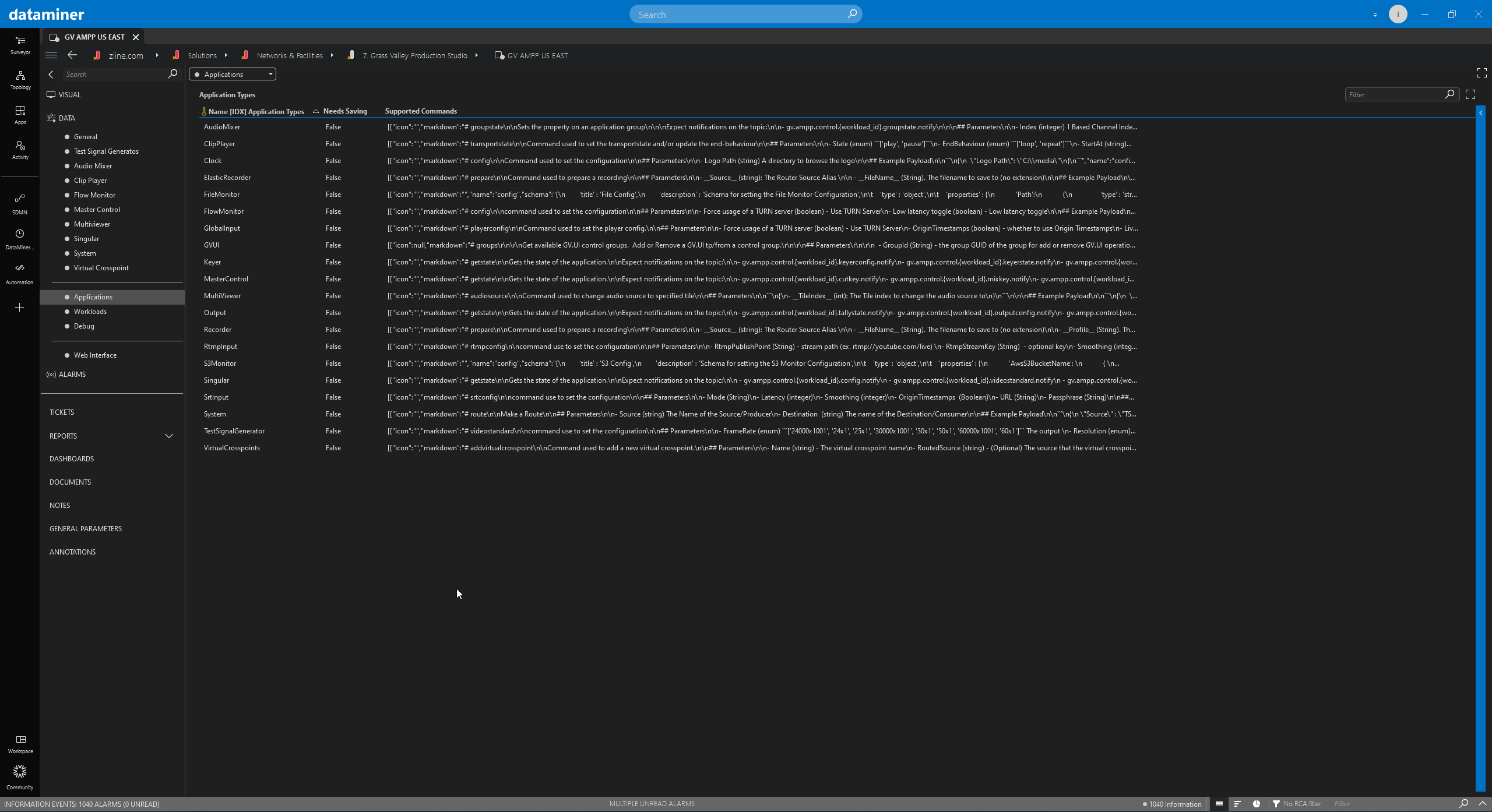Open the Workspace icon
The image size is (1492, 812).
[x=20, y=744]
